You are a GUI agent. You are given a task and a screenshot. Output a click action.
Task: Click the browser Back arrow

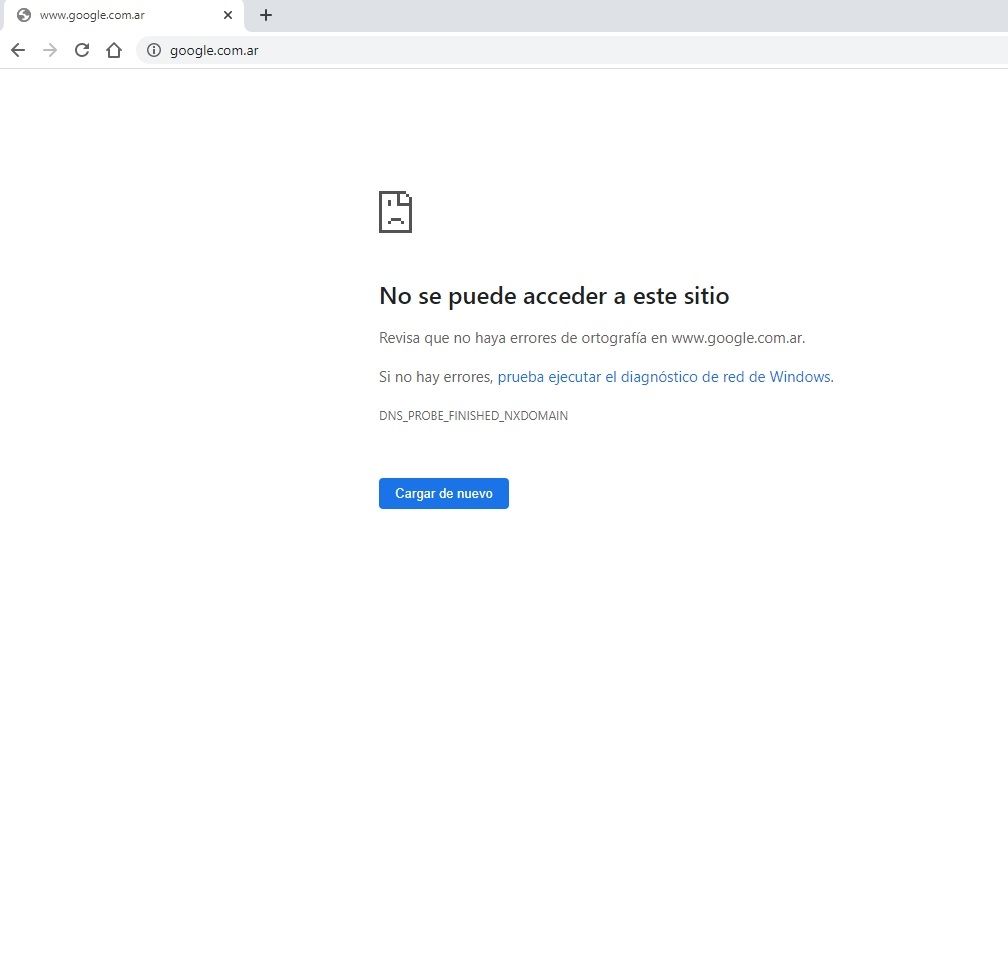click(x=18, y=50)
